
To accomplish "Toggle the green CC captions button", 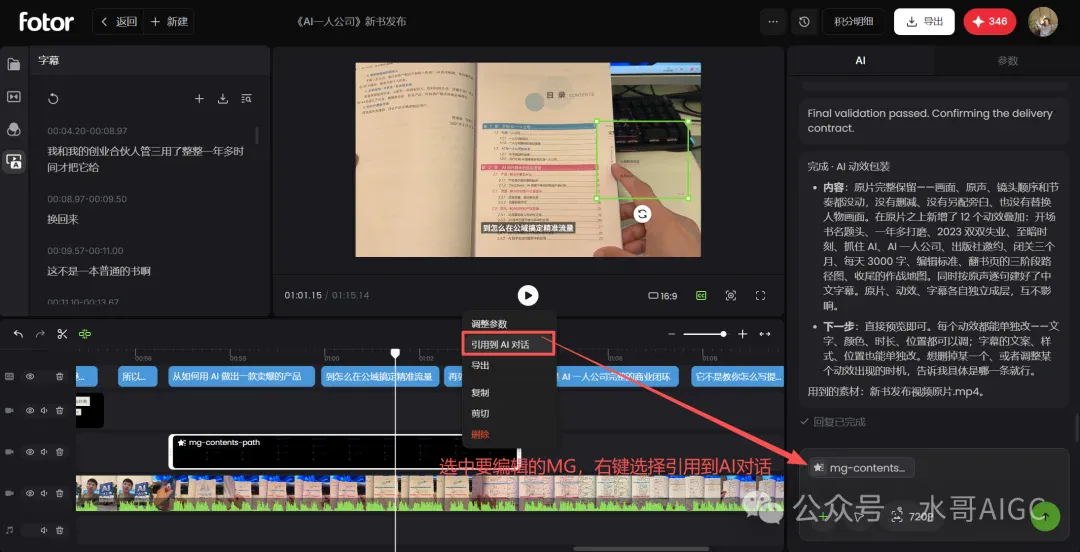I will (701, 296).
